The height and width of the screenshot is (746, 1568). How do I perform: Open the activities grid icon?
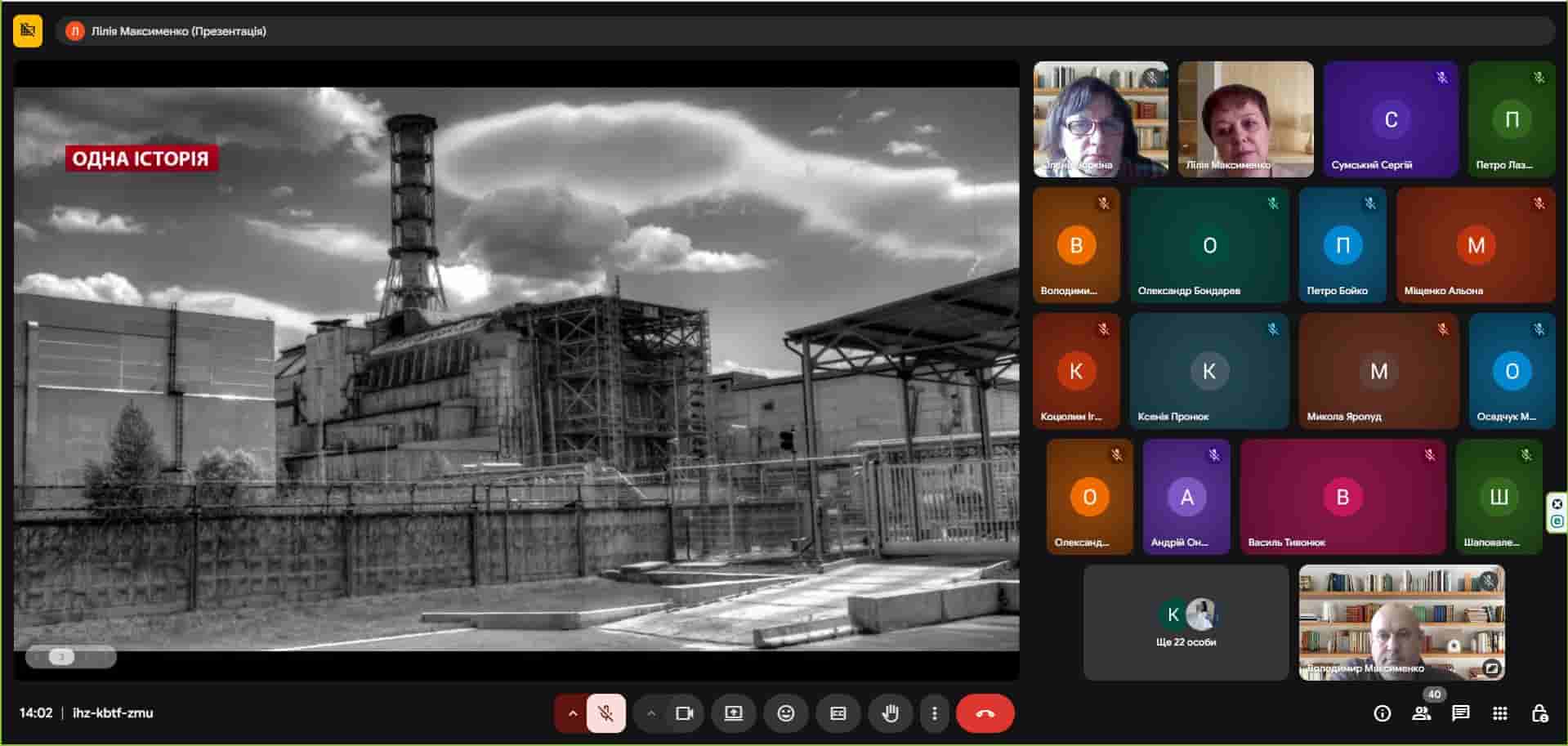tap(1499, 713)
